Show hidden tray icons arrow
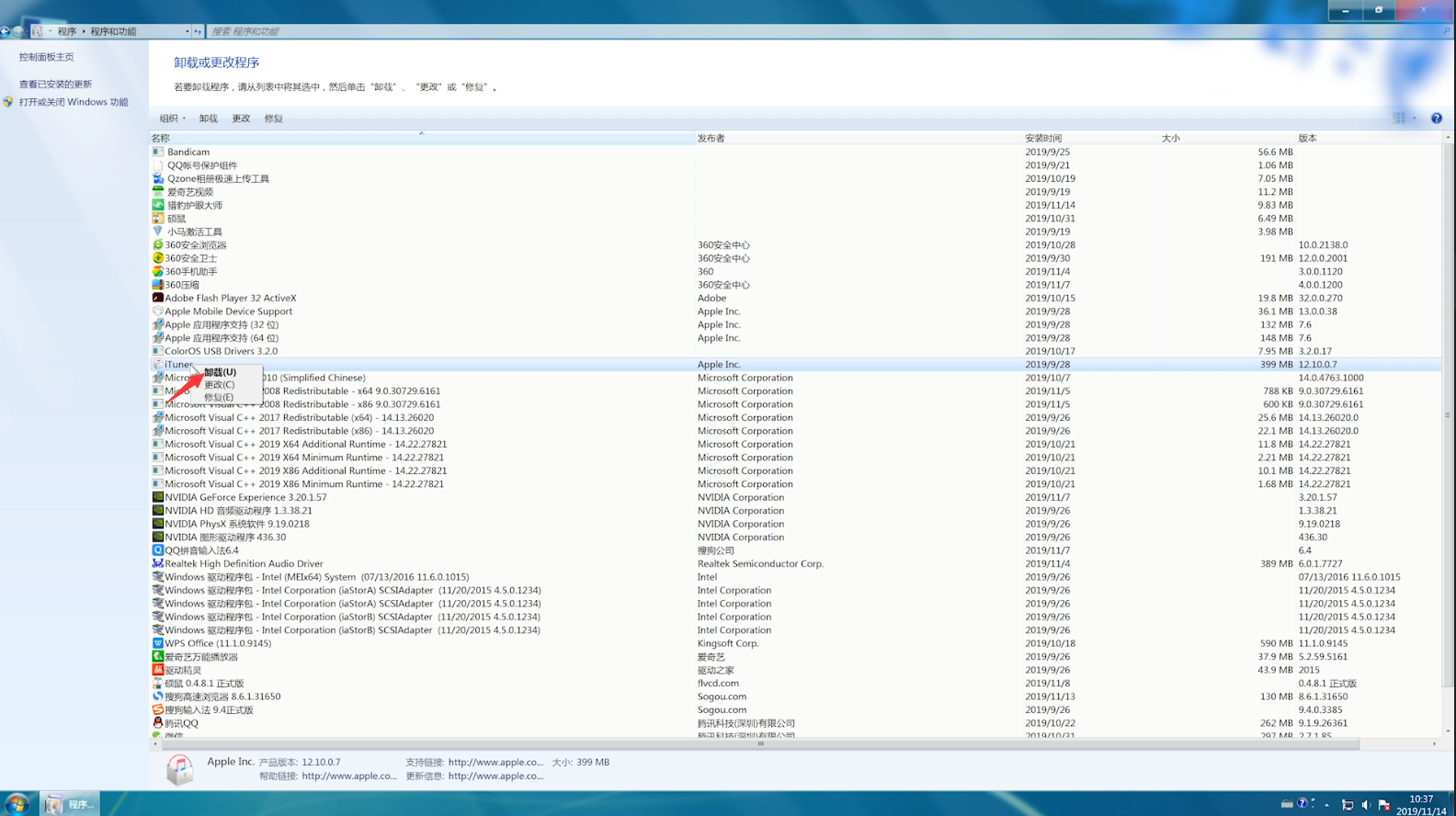The image size is (1456, 816). 1326,804
